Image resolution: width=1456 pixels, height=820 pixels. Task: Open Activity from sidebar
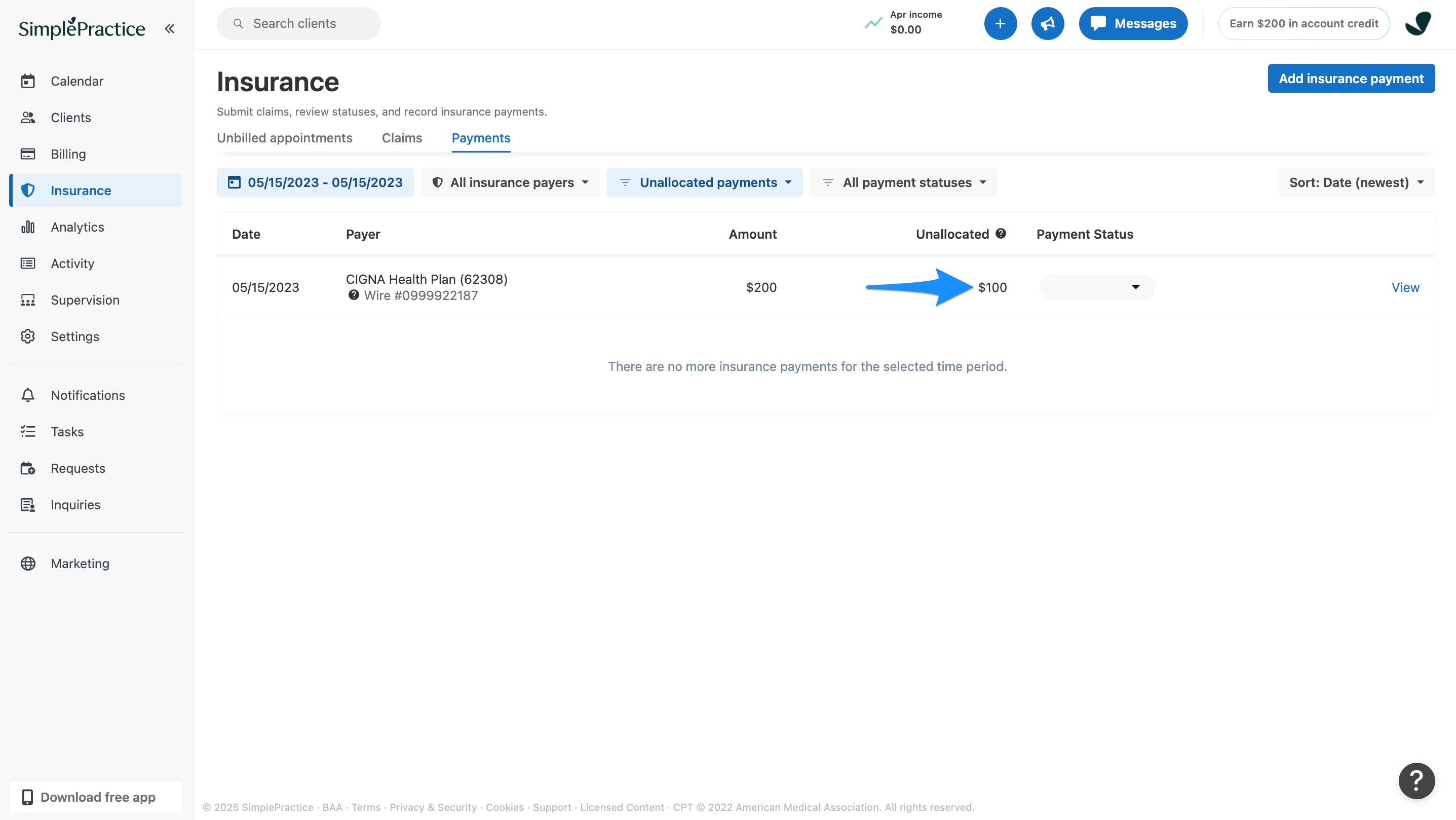coord(96,264)
